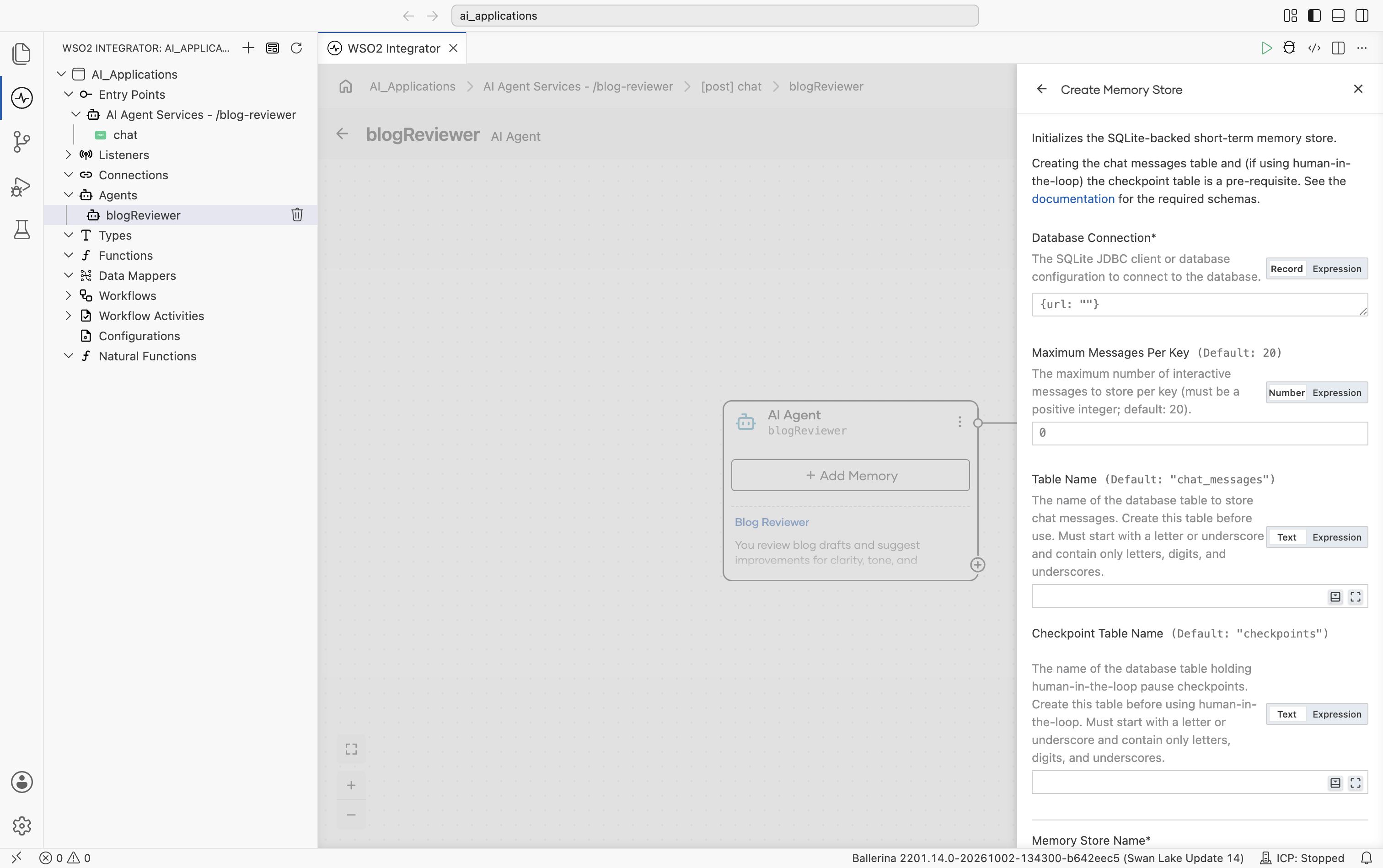The height and width of the screenshot is (868, 1383).
Task: Switch Database Connection to Expression mode
Action: click(1336, 268)
